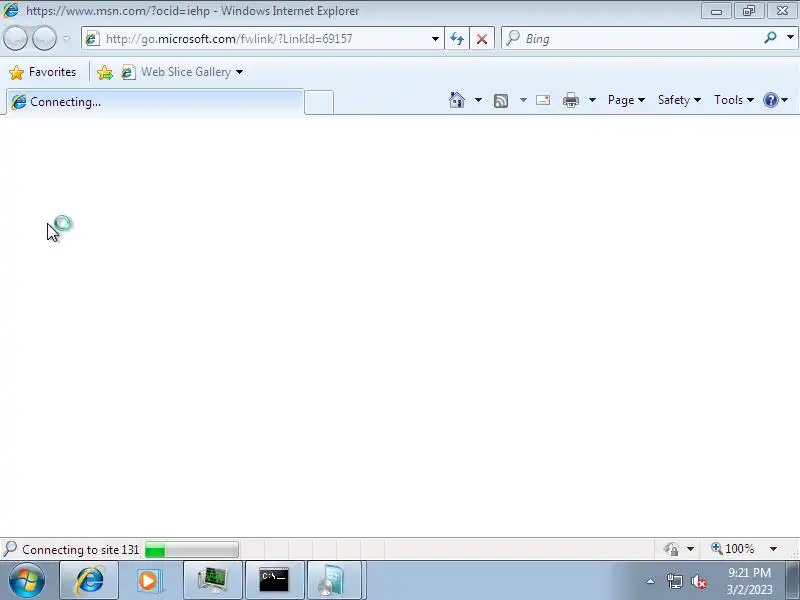Viewport: 800px width, 600px height.
Task: Click the Refresh button
Action: pos(457,39)
